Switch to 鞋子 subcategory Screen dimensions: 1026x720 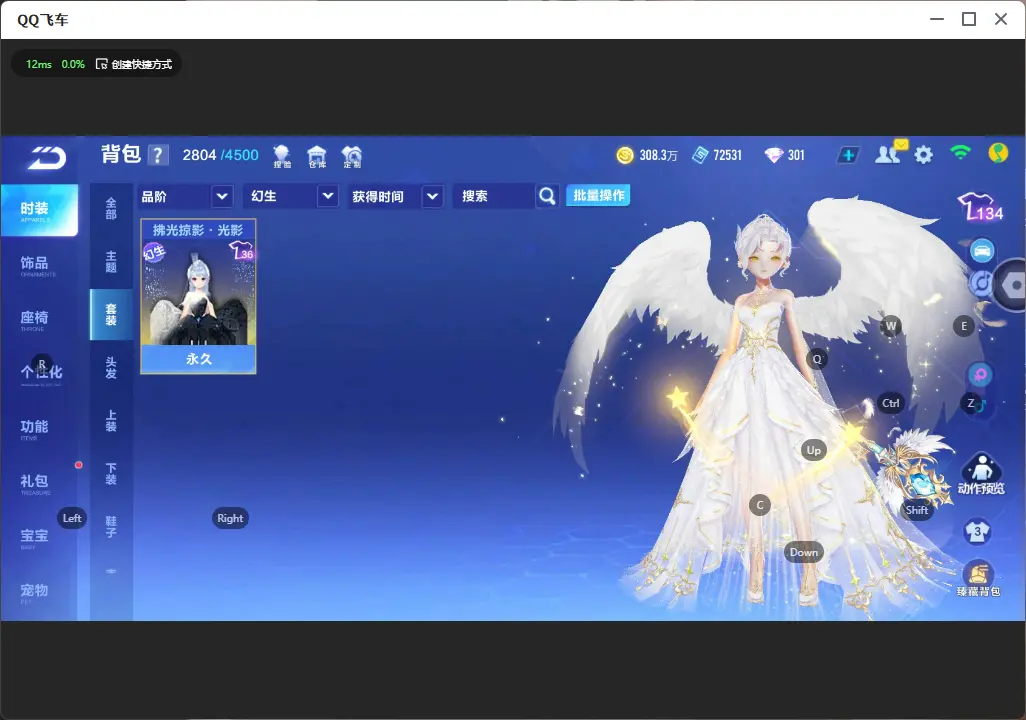111,527
